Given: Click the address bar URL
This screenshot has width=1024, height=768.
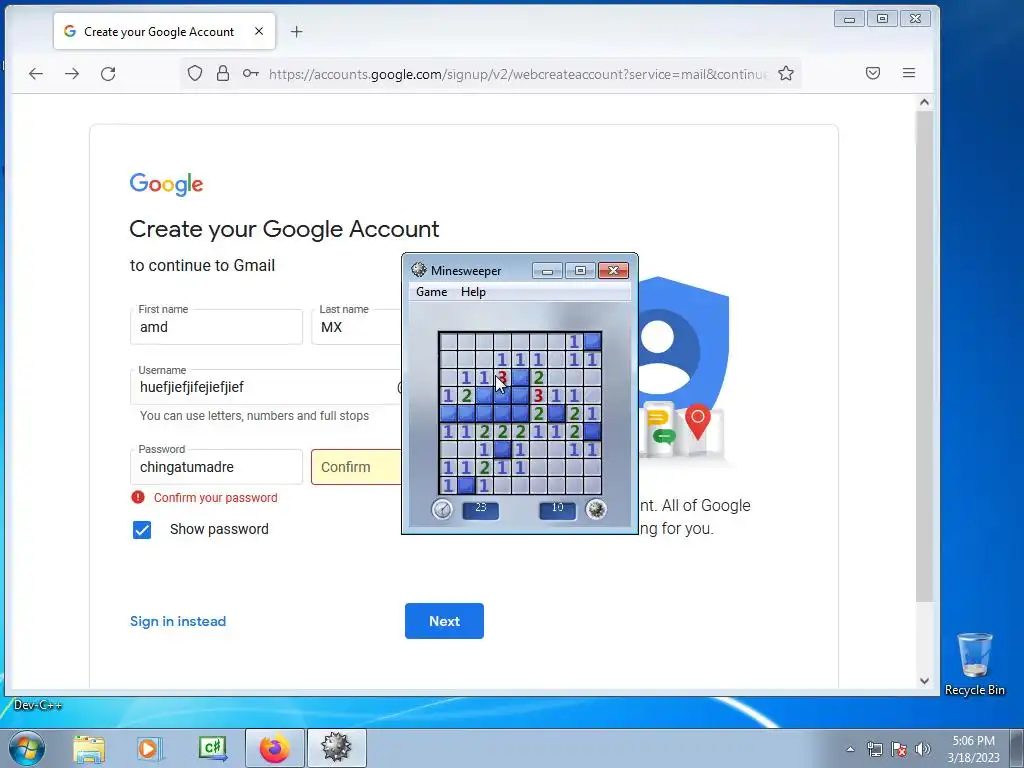Looking at the screenshot, I should pos(517,74).
